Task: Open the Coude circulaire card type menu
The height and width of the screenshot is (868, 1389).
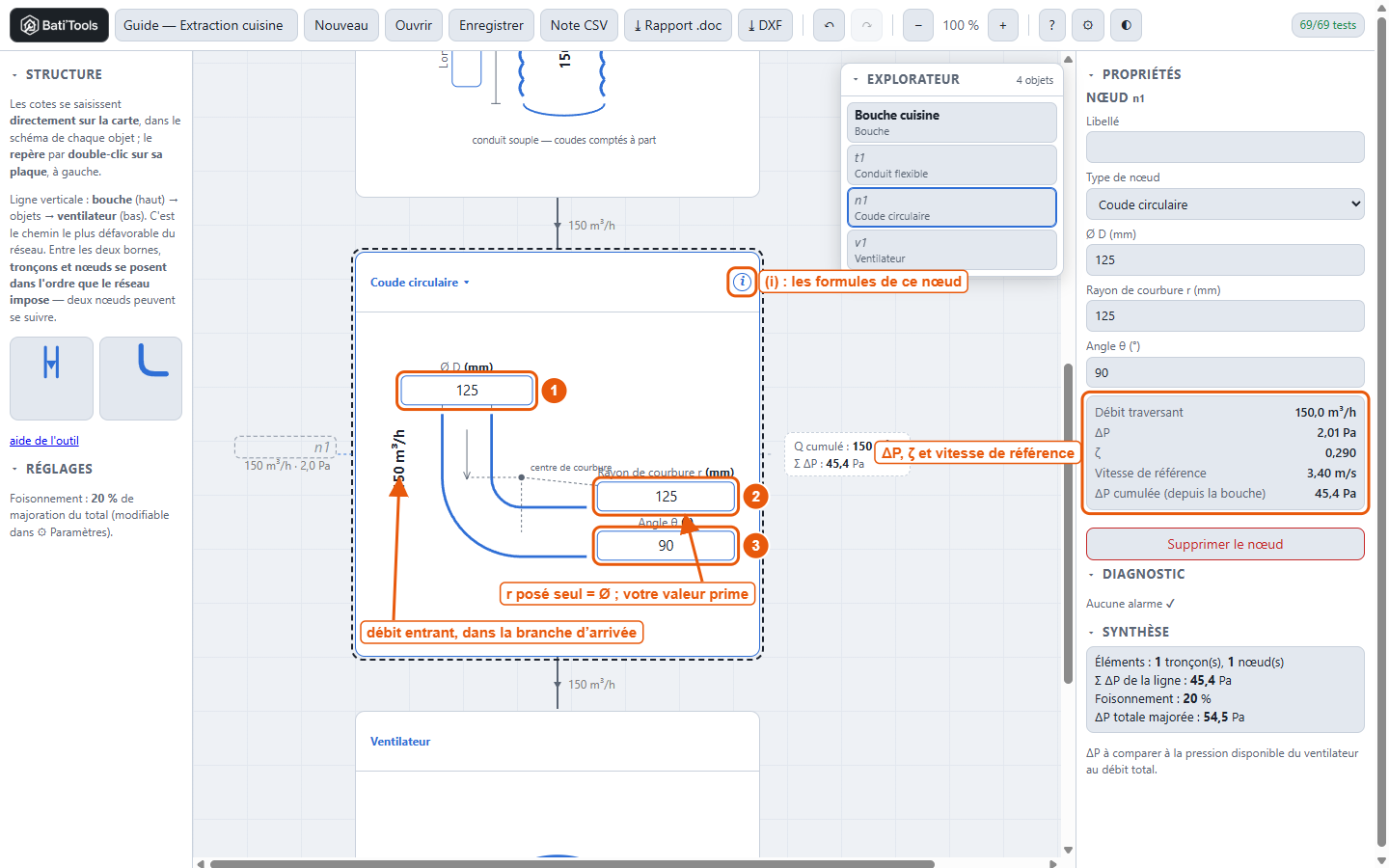Action: [x=420, y=283]
